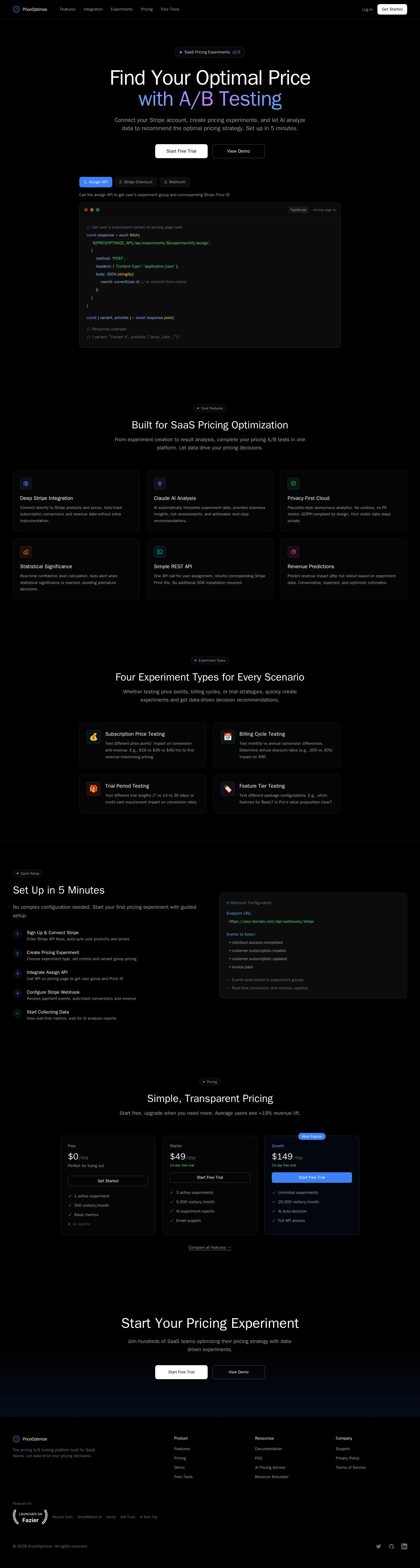This screenshot has width=420, height=1568.
Task: Click the Deep Stripe Integration dollar icon
Action: point(26,483)
